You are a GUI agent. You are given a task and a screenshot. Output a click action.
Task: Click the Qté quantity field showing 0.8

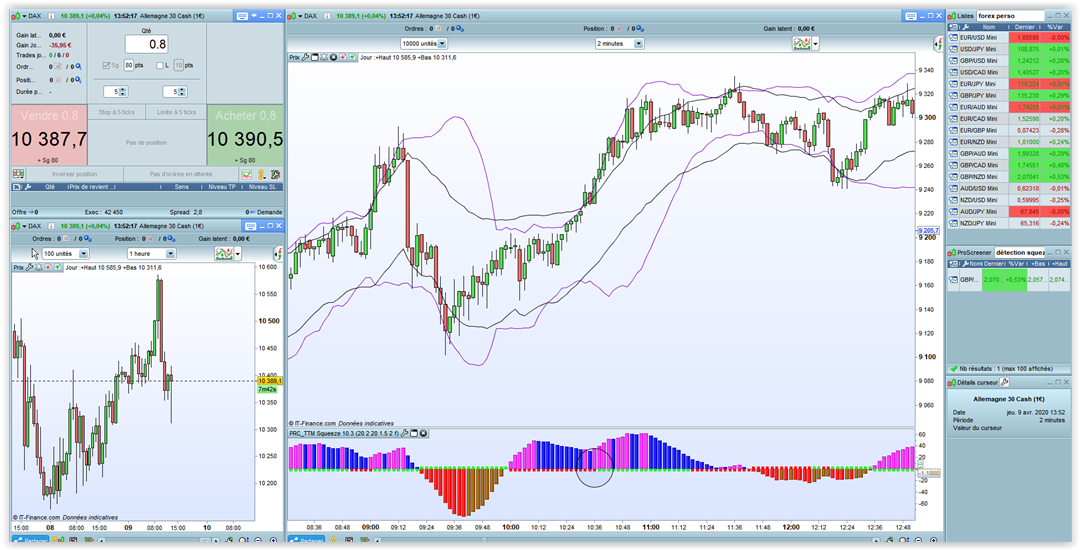(147, 44)
